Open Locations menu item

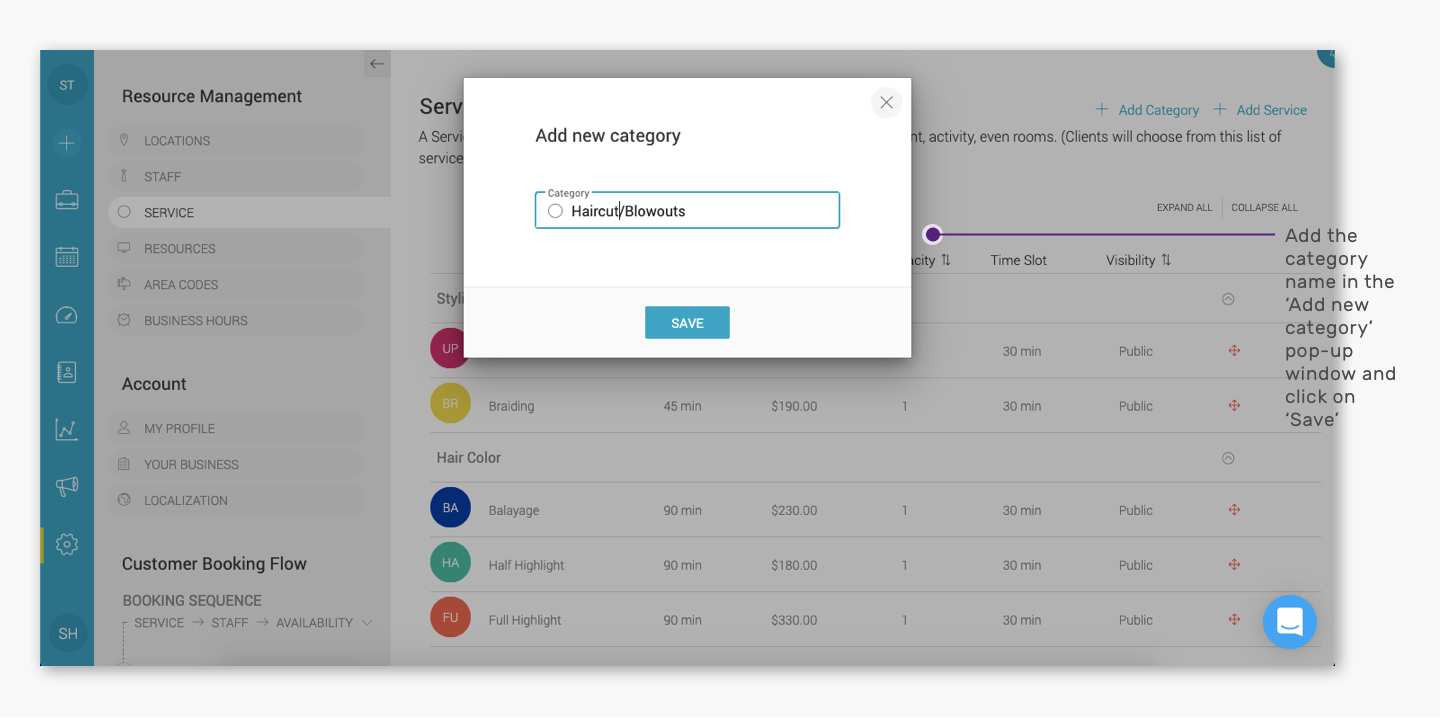(236, 141)
